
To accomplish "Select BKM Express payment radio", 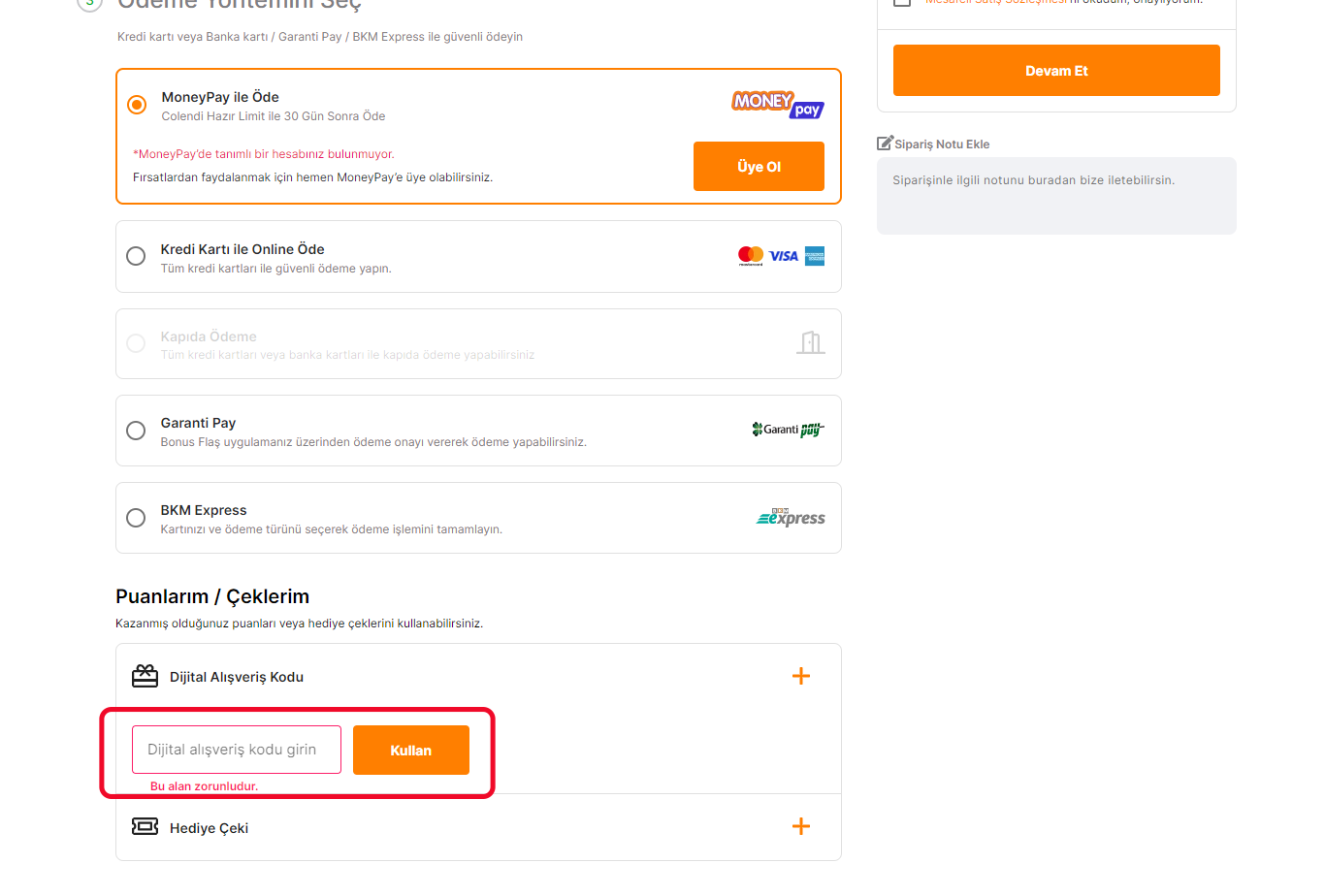I will pos(136,518).
